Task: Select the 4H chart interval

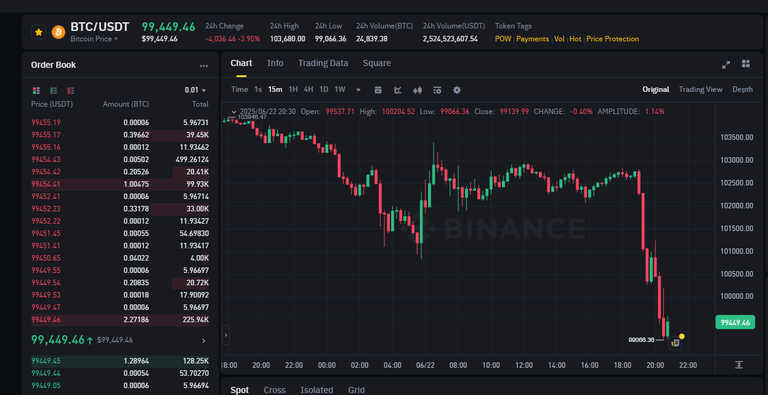Action: pyautogui.click(x=309, y=90)
